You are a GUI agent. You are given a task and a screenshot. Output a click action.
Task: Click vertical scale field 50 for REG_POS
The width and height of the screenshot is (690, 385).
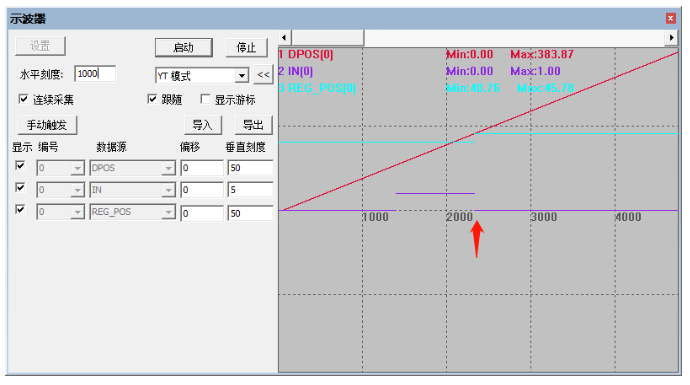250,213
